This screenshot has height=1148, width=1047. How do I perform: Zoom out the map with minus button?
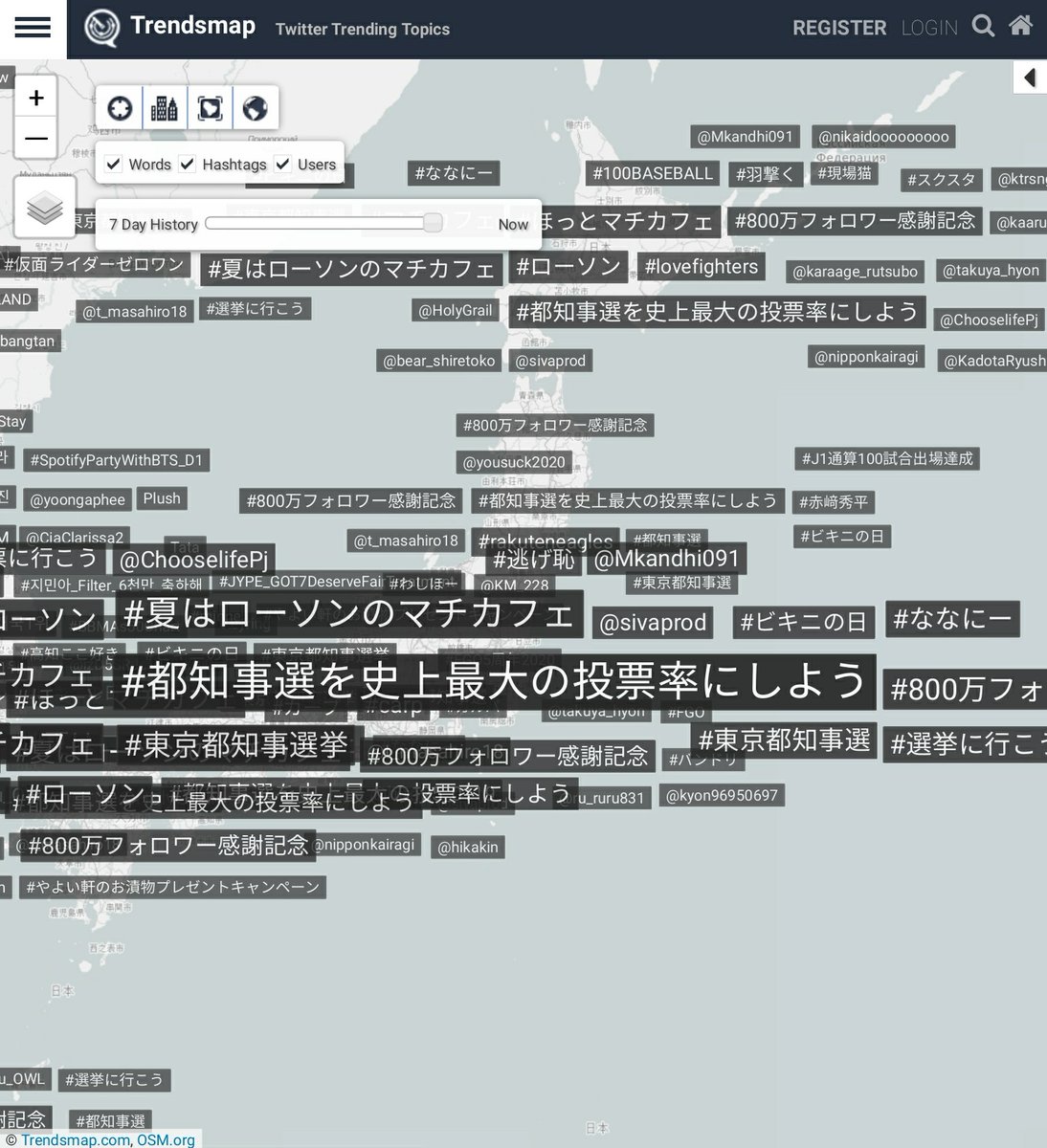36,139
